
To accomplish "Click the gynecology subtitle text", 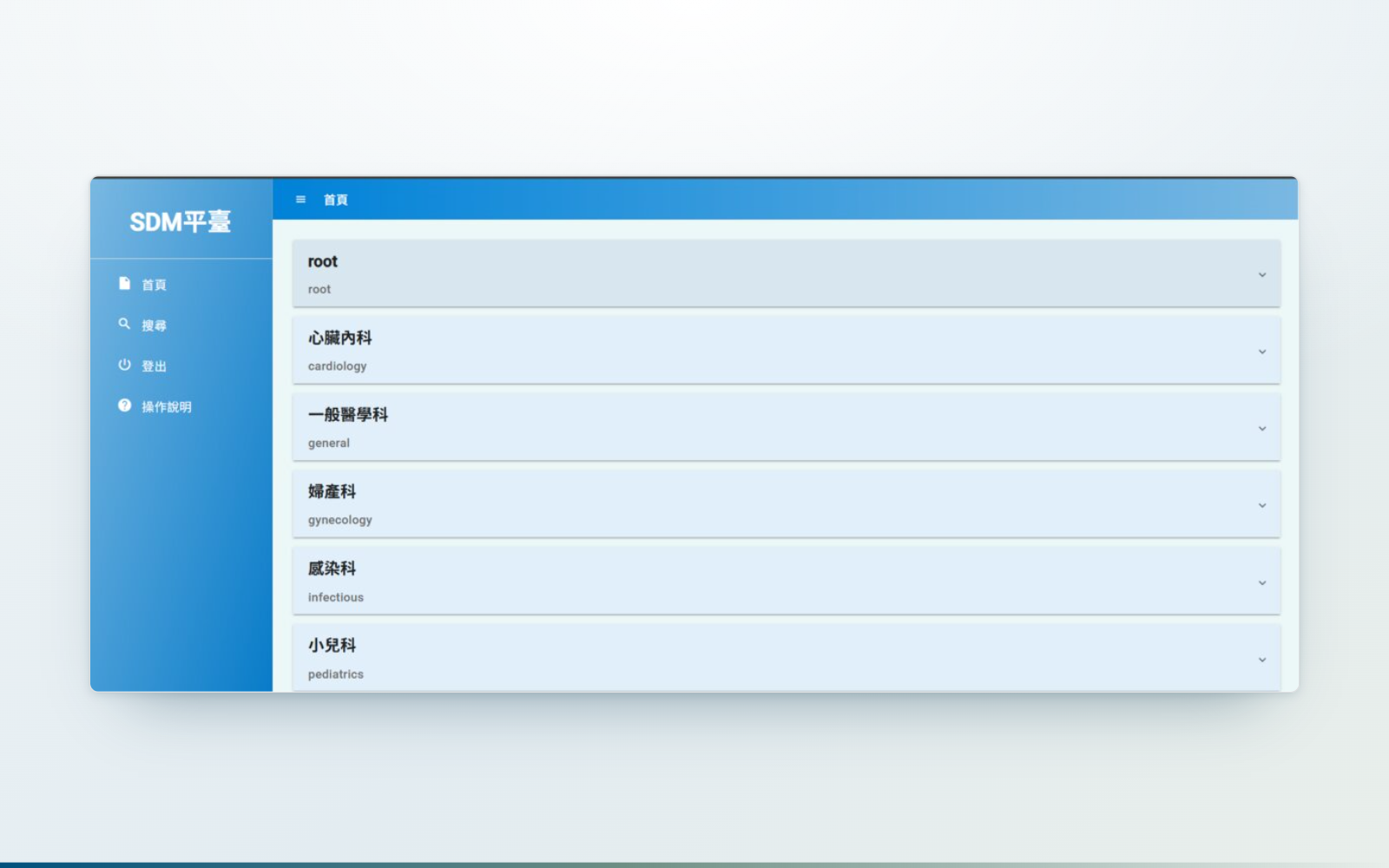I will (340, 520).
